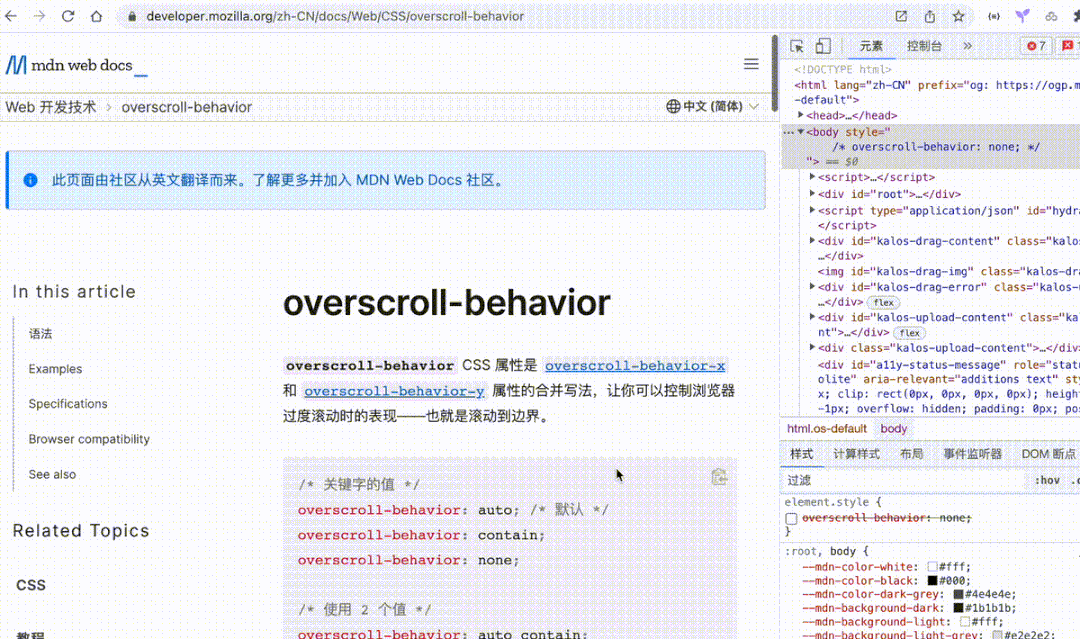1080x639 pixels.
Task: Bookmark this page with the star icon
Action: click(x=958, y=16)
